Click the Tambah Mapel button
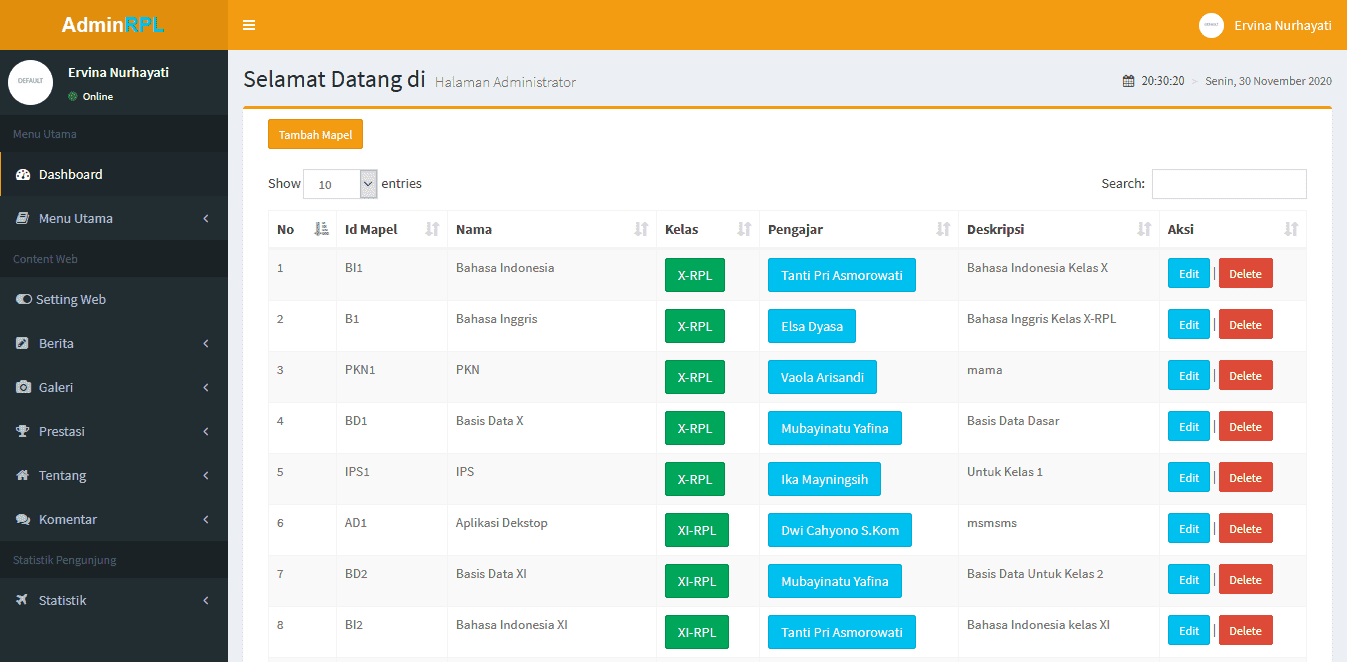1348x662 pixels. pos(315,133)
